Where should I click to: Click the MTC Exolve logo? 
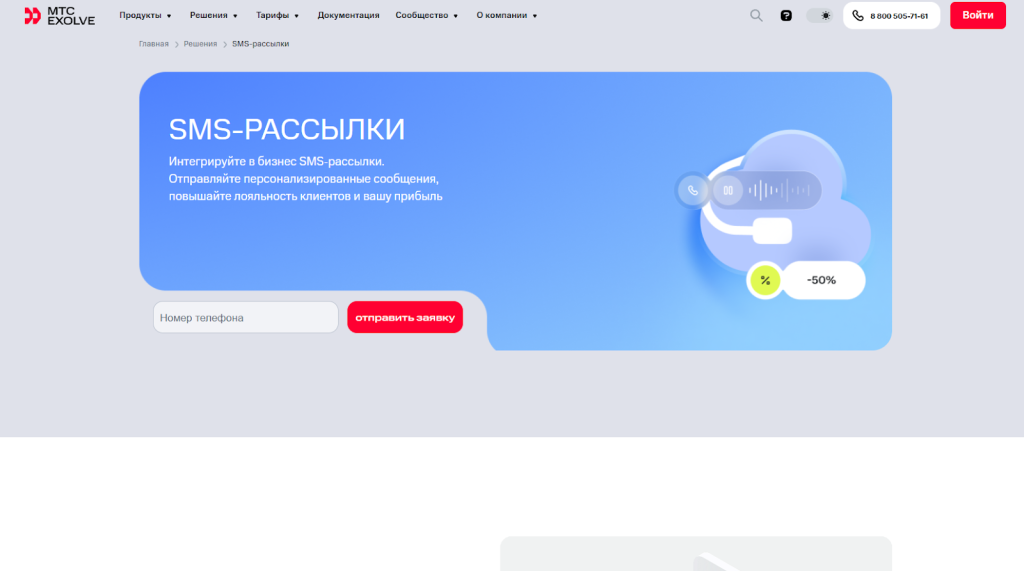pyautogui.click(x=59, y=16)
